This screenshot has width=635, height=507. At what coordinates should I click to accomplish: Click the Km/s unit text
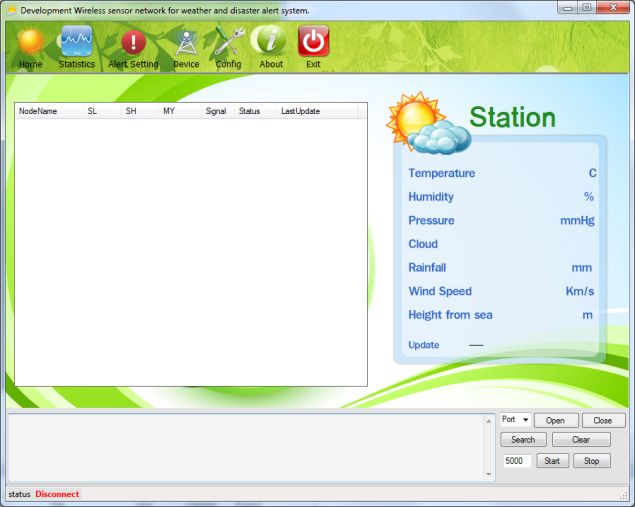click(580, 291)
